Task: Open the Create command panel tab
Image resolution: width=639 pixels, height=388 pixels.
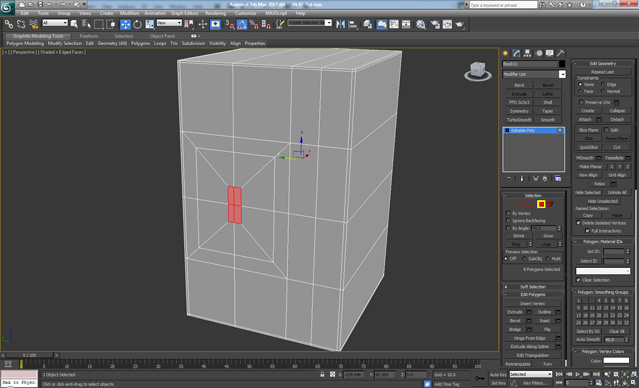Action: (x=506, y=53)
